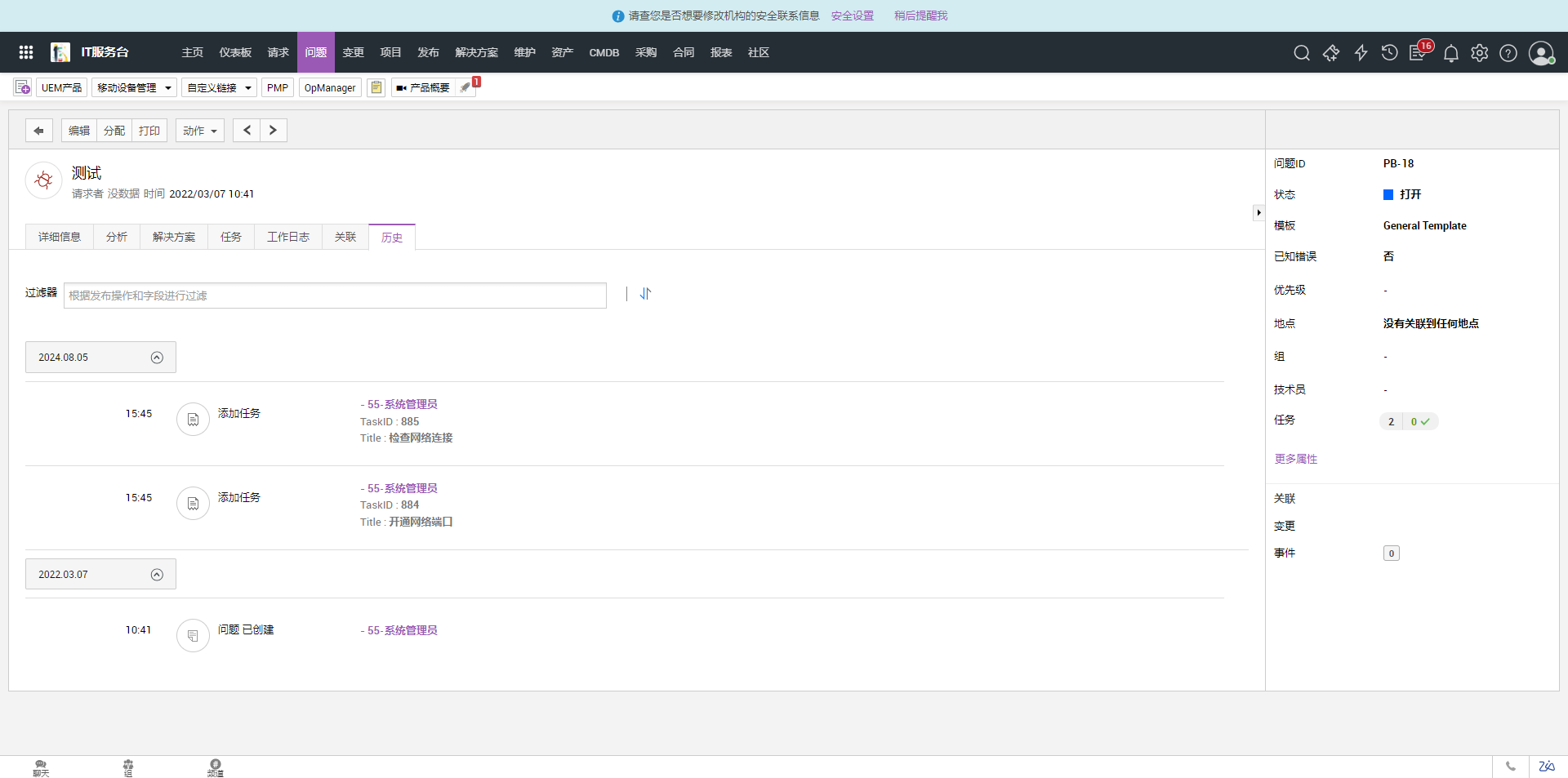Click the help question mark icon
Viewport: 1568px width, 778px height.
(1508, 53)
